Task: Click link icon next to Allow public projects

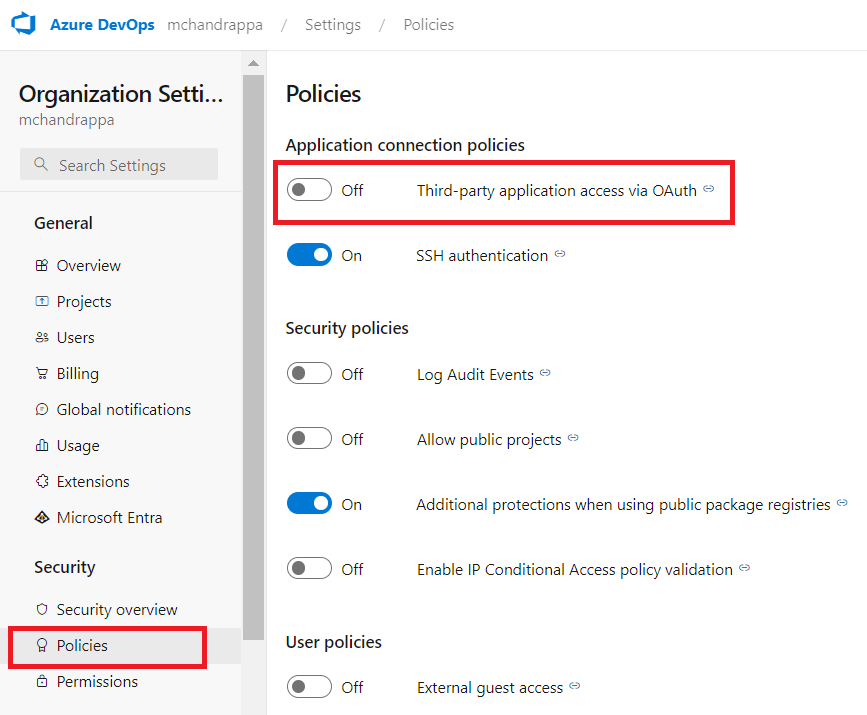Action: click(573, 438)
